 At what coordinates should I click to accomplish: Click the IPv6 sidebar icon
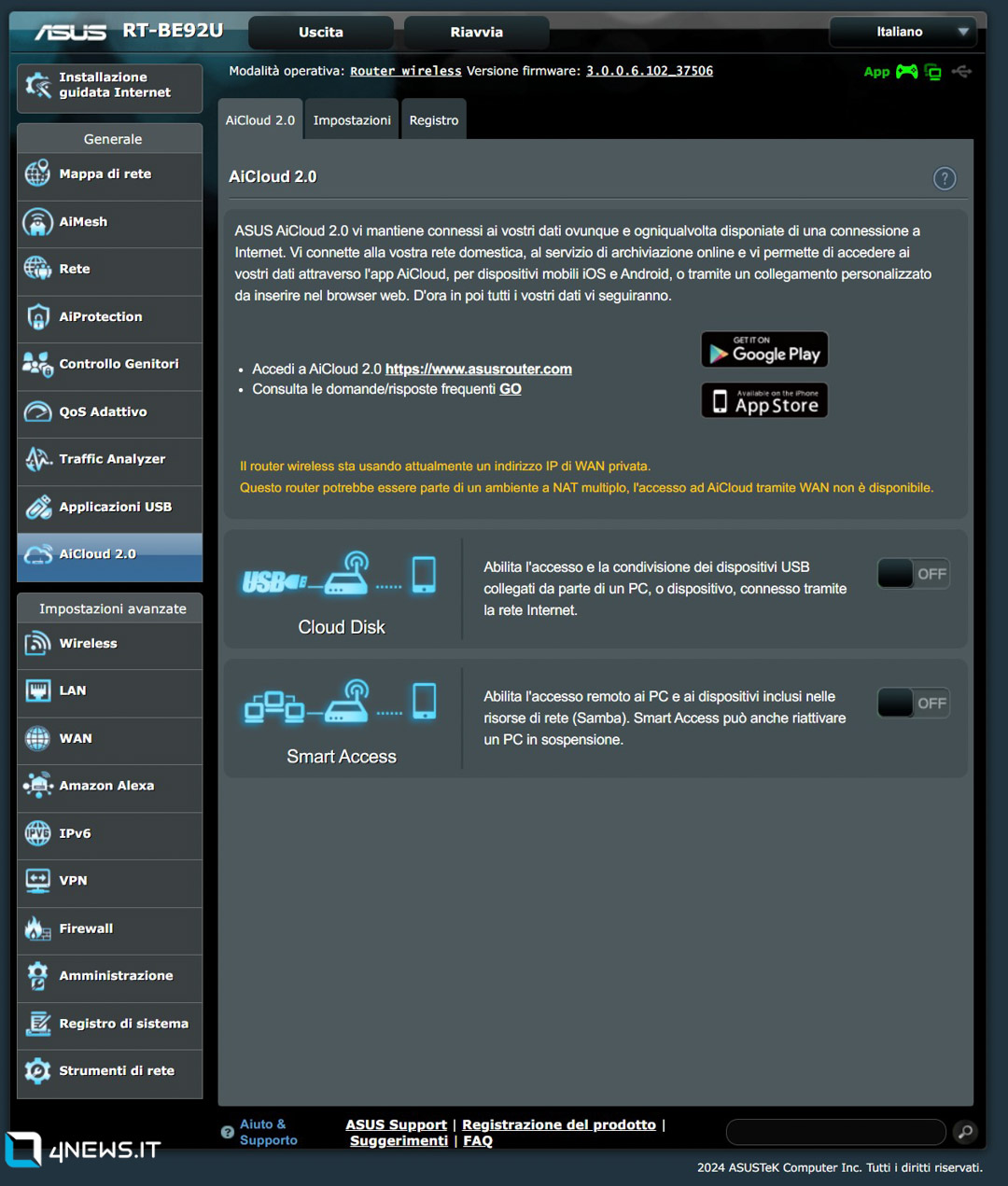tap(38, 833)
